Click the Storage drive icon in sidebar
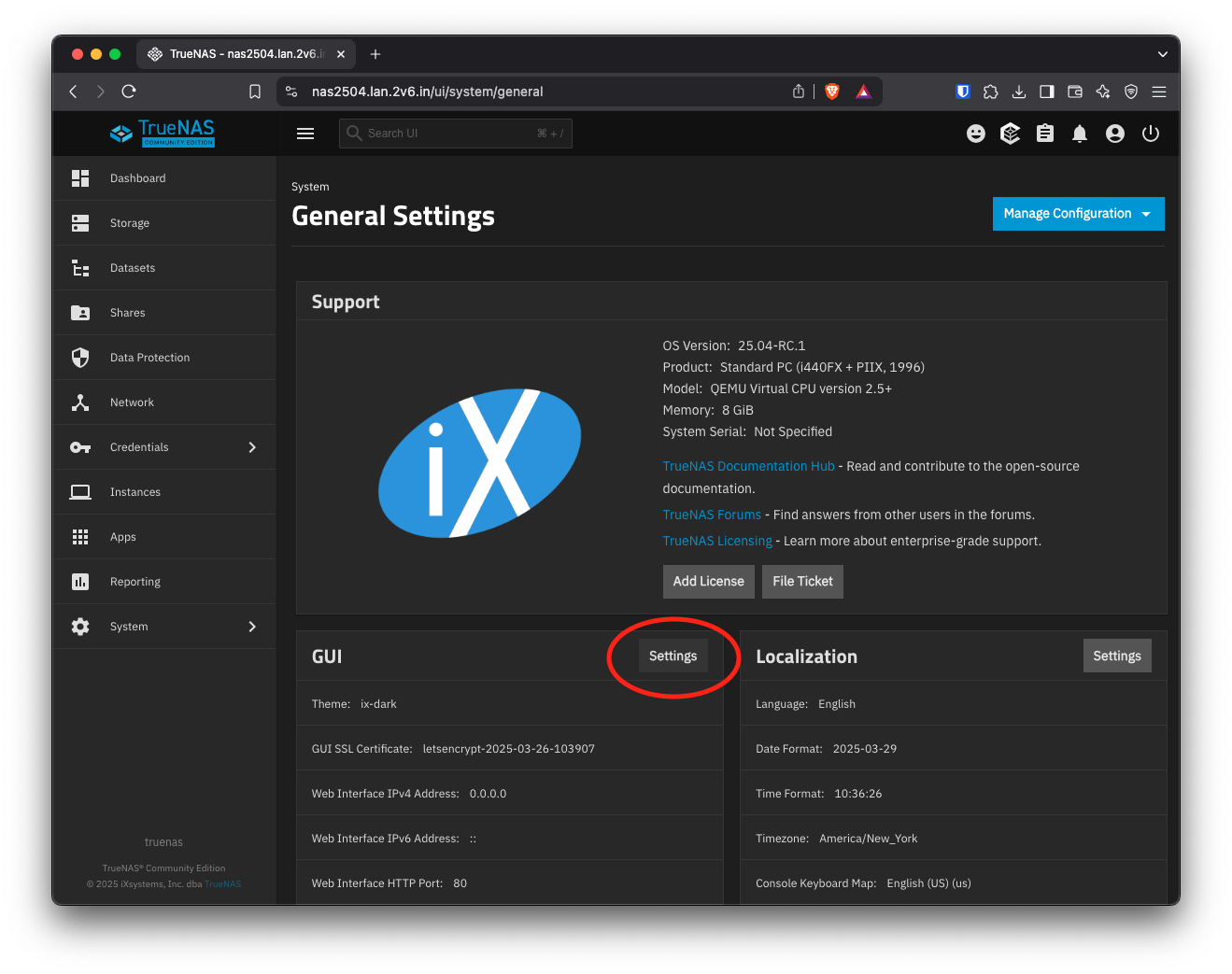Image resolution: width=1232 pixels, height=974 pixels. (x=80, y=223)
